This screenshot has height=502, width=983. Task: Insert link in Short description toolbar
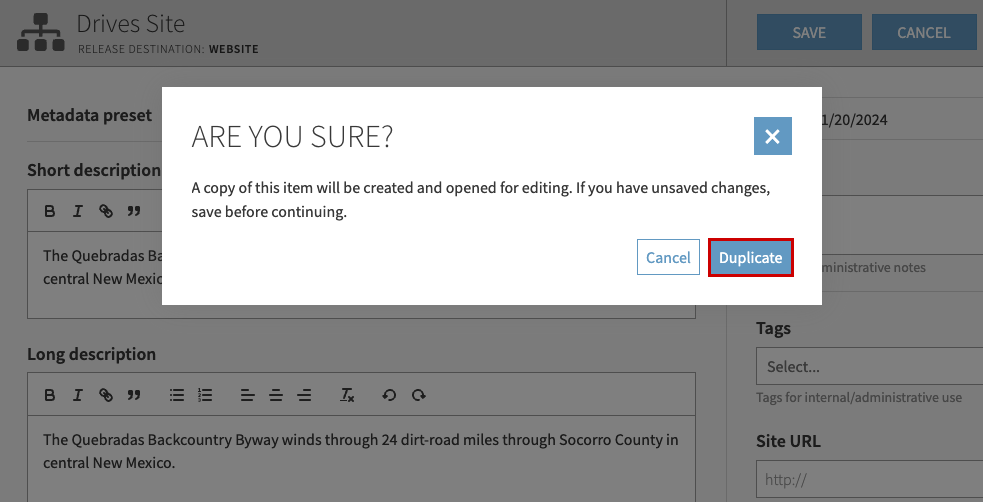(x=105, y=211)
